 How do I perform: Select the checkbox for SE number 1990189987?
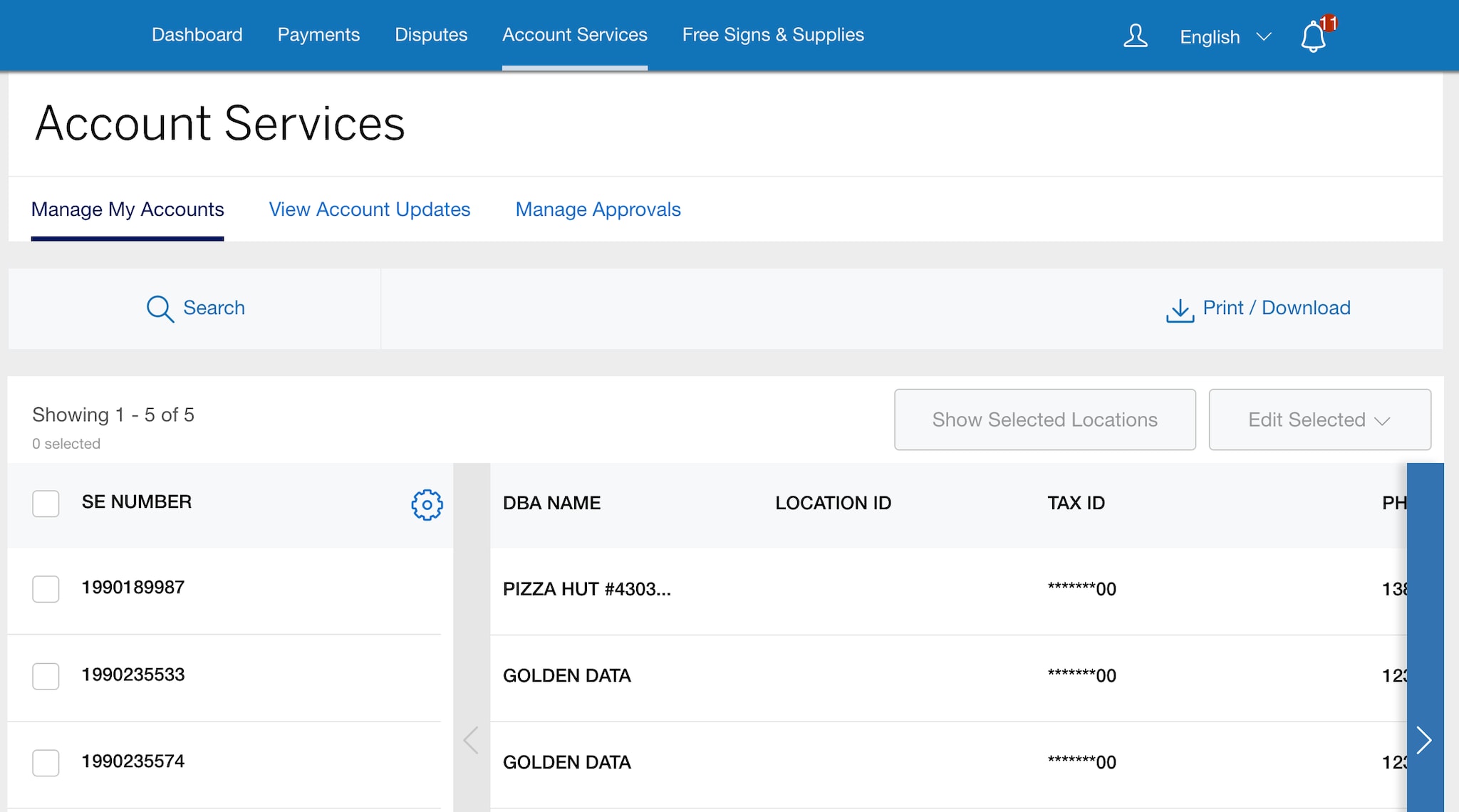[x=46, y=589]
